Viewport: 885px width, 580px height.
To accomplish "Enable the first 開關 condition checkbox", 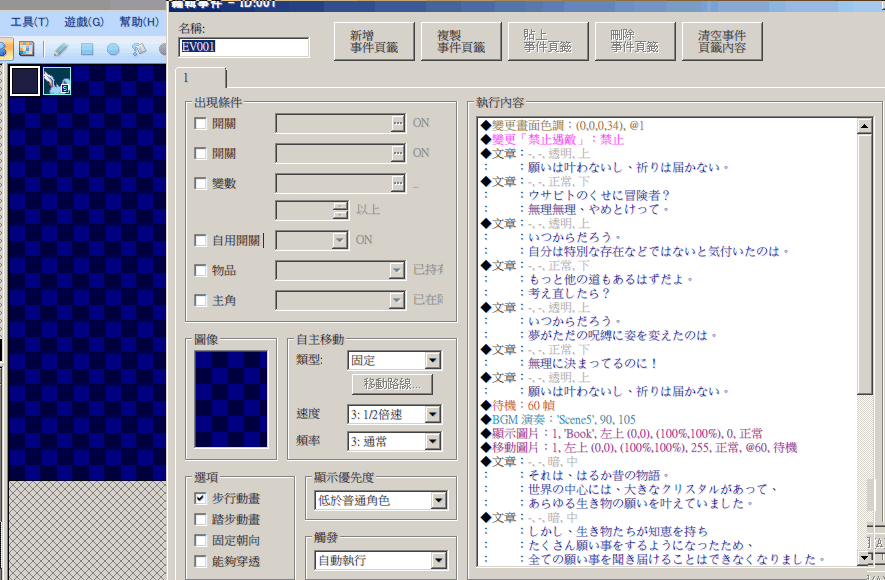I will [200, 123].
